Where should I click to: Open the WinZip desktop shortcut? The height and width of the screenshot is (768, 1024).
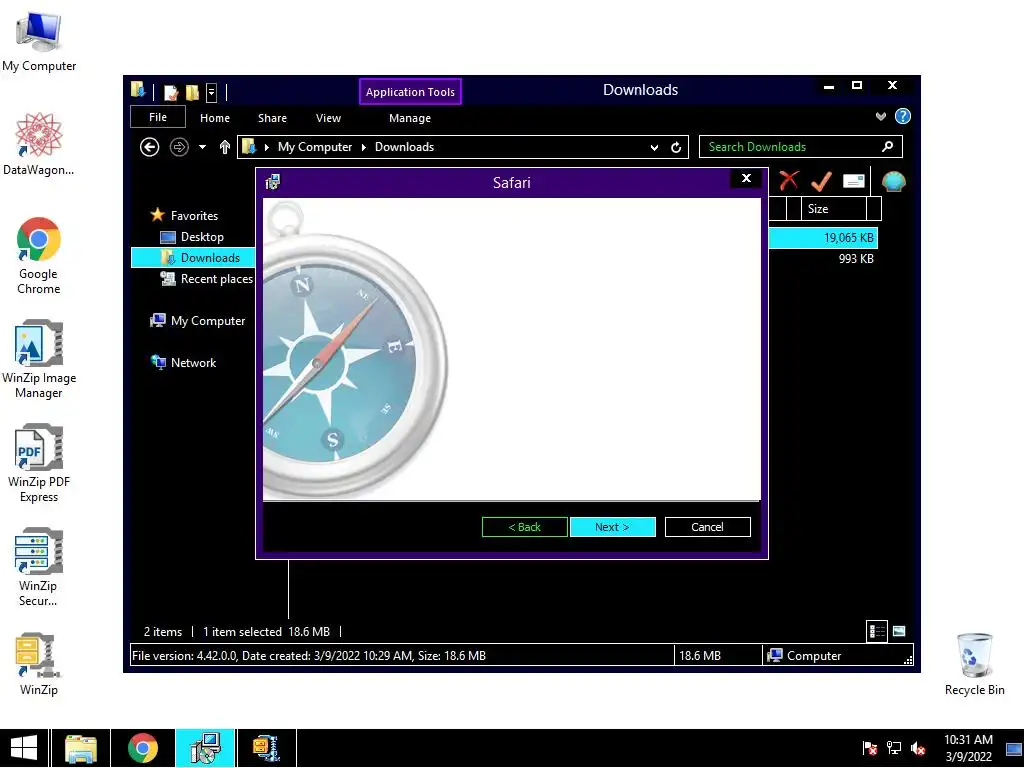click(x=39, y=664)
